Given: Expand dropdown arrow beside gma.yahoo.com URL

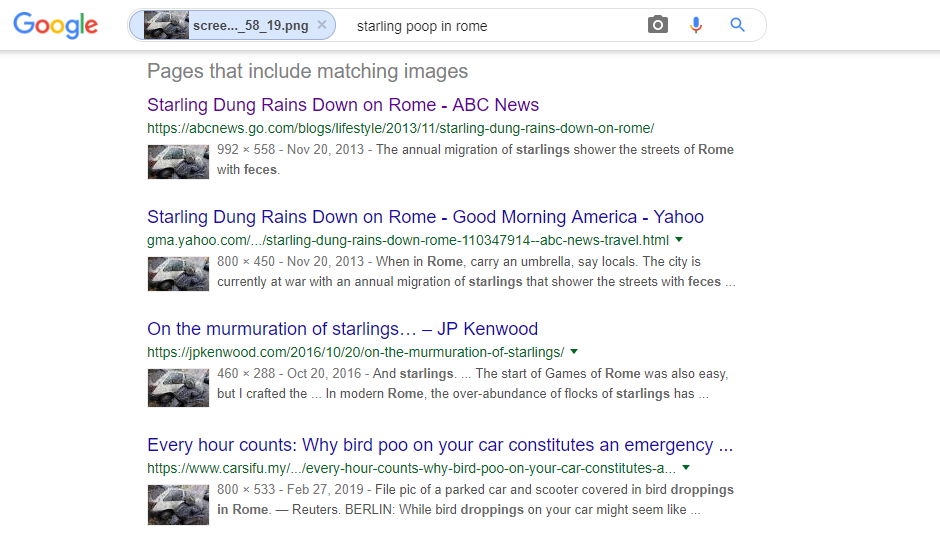Looking at the screenshot, I should pyautogui.click(x=679, y=240).
